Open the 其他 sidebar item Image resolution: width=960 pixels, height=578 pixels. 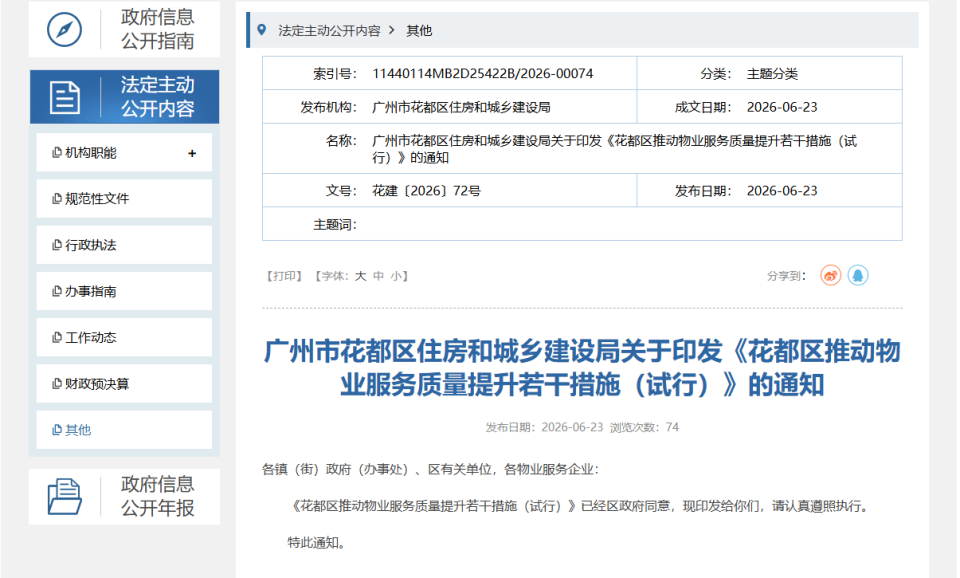coord(124,430)
